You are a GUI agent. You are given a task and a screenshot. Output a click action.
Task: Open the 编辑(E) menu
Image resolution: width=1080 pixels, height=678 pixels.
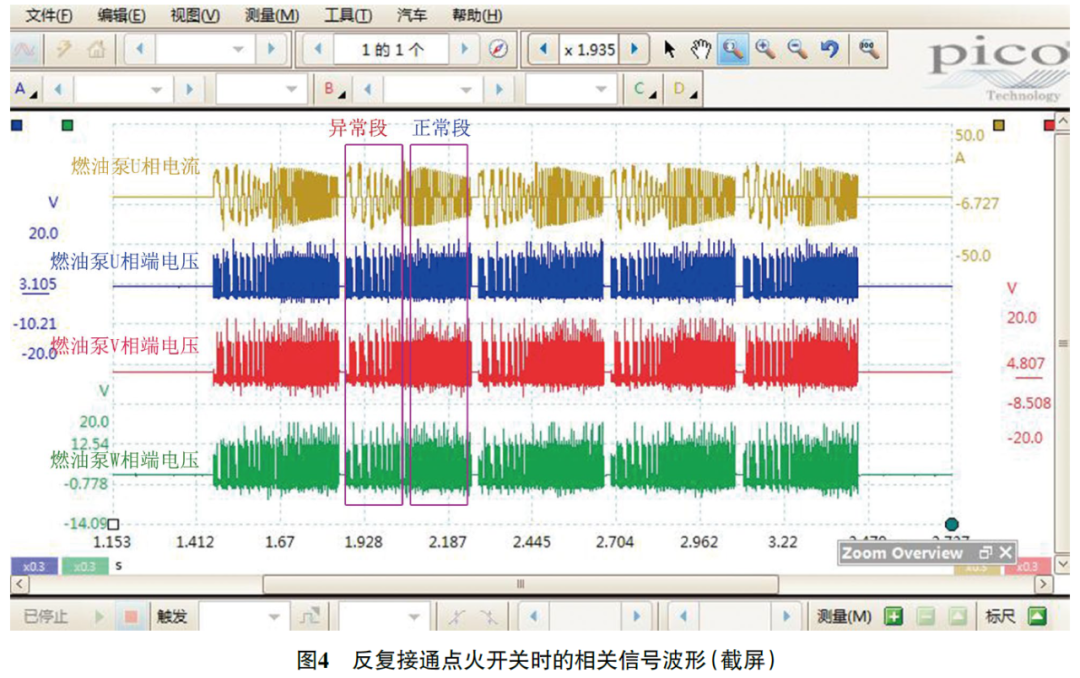tap(121, 14)
